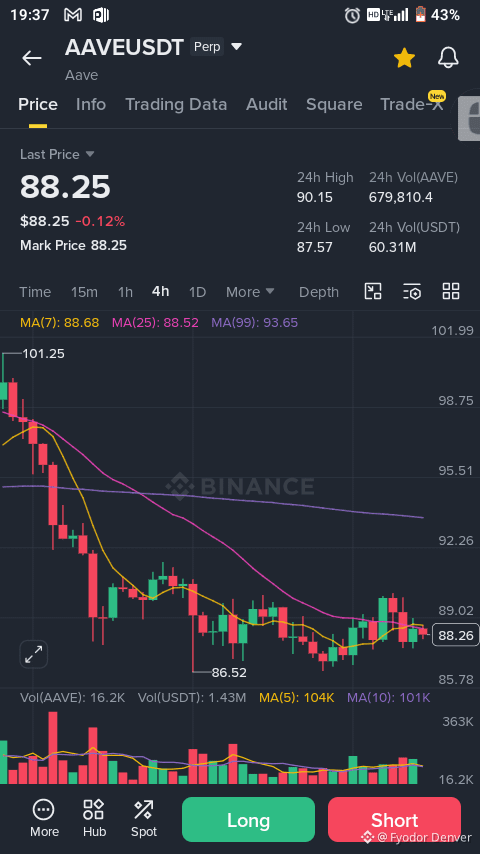Screen dimensions: 480x854
Task: Select the 15m chart interval
Action: point(84,292)
